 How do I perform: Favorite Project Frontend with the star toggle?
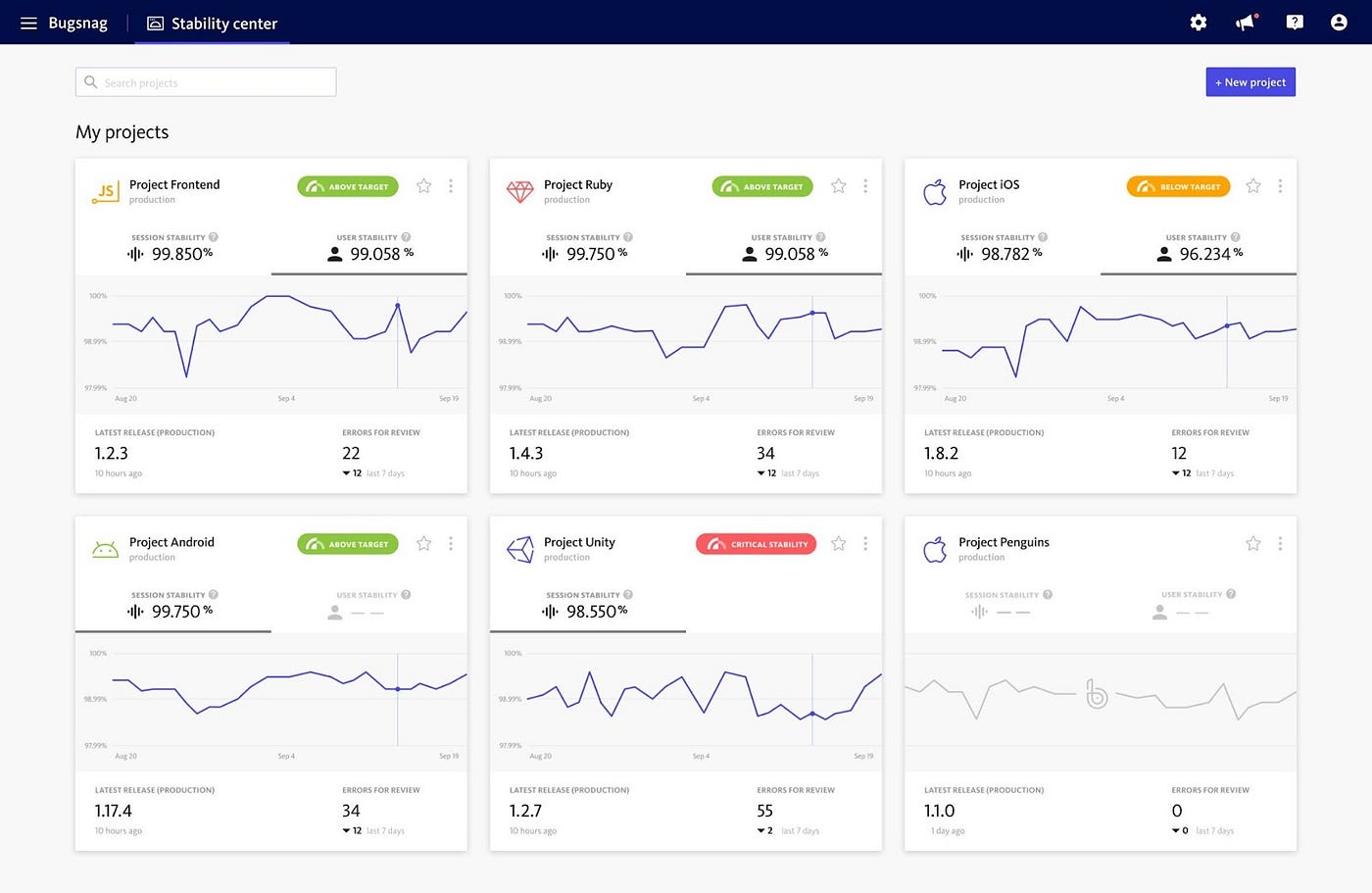tap(423, 185)
